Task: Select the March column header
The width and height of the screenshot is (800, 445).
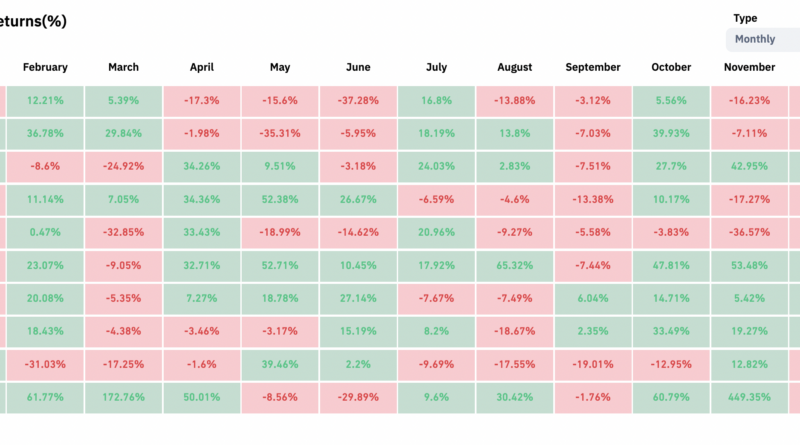Action: point(123,68)
